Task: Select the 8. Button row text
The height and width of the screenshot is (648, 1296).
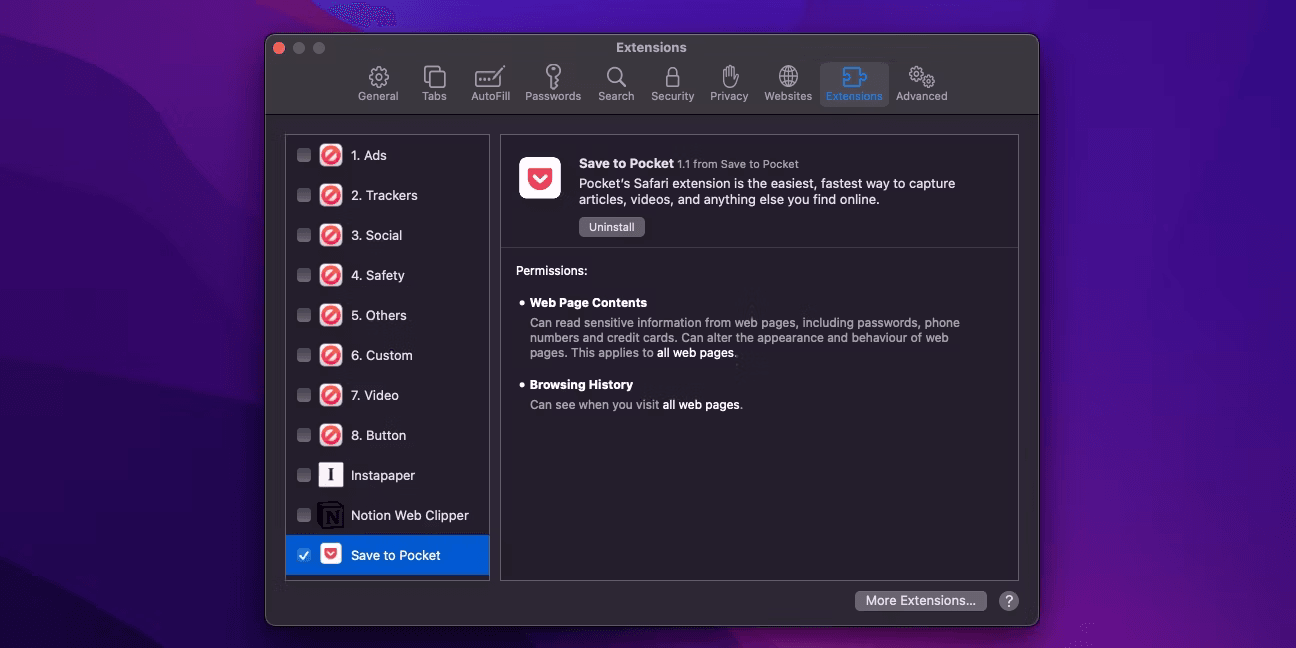Action: pyautogui.click(x=379, y=435)
